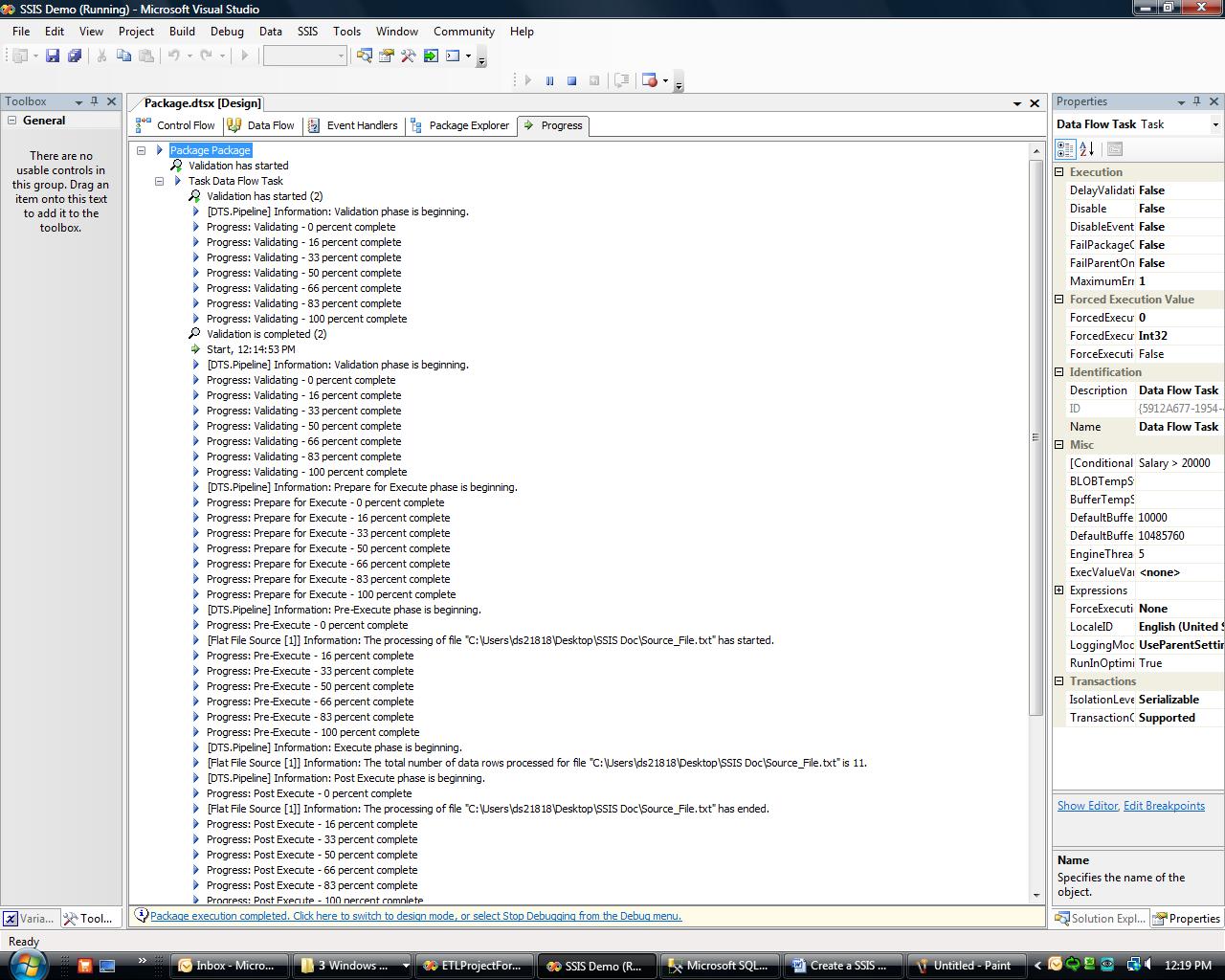
Task: Open the Data Flow Task object dropdown
Action: pos(1215,124)
